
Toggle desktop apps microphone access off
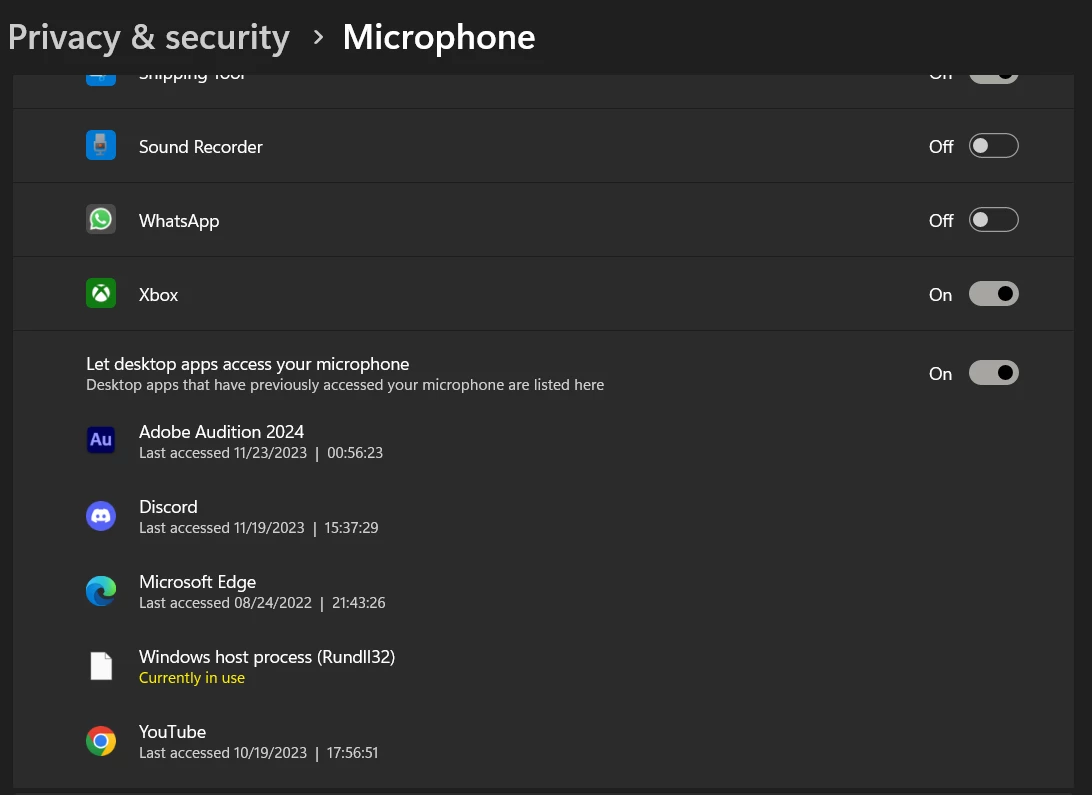pos(994,373)
